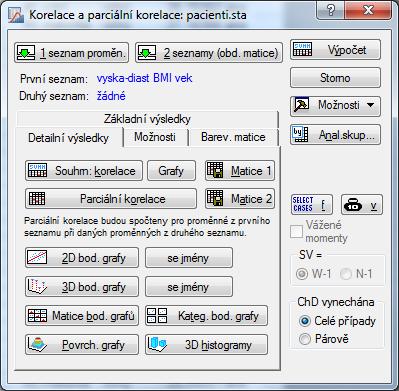The height and width of the screenshot is (391, 399).
Task: Click the scatterplot icon on 2D bod. grafy
Action: coord(37,257)
